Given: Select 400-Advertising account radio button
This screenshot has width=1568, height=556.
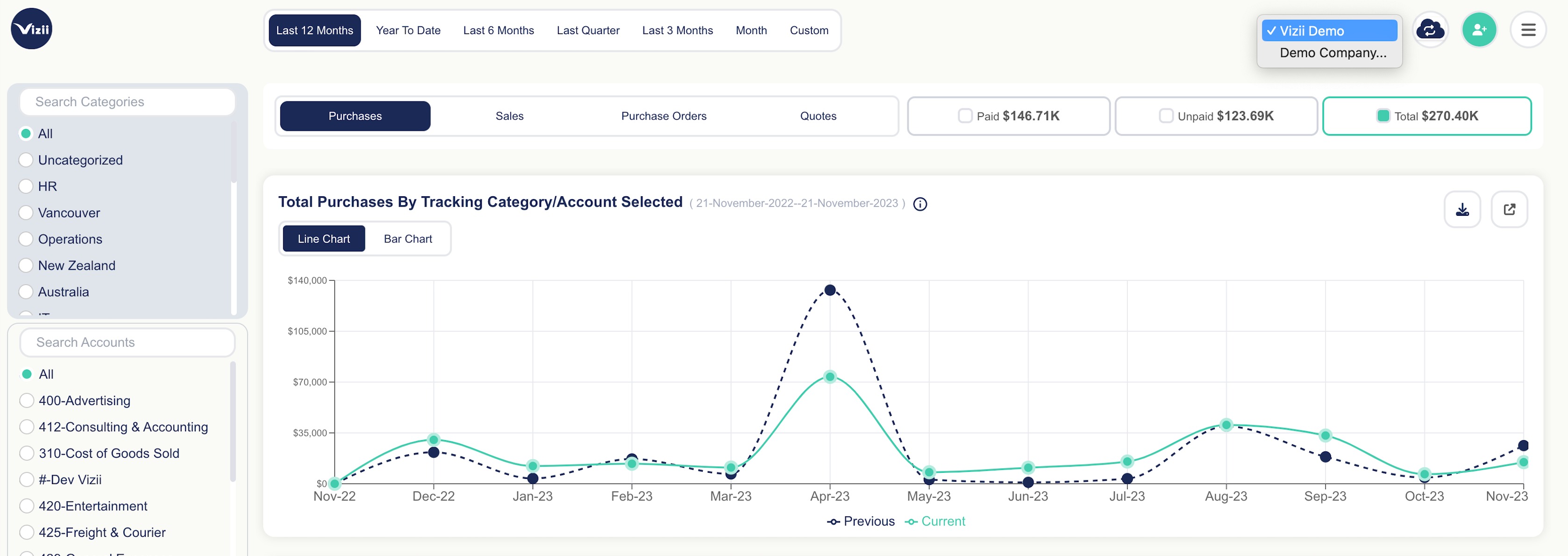Looking at the screenshot, I should pos(27,400).
